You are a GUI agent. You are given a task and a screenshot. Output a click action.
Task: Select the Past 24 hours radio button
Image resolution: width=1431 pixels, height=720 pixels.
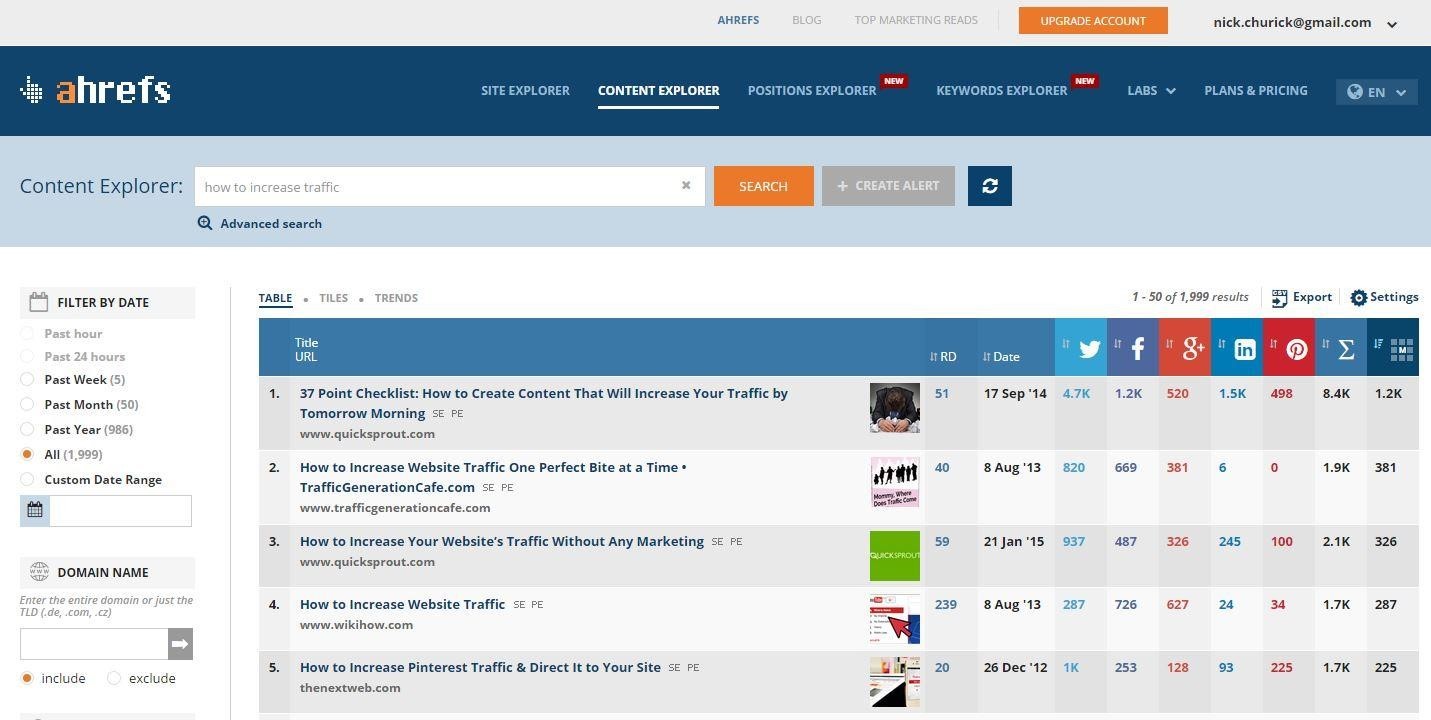[27, 356]
